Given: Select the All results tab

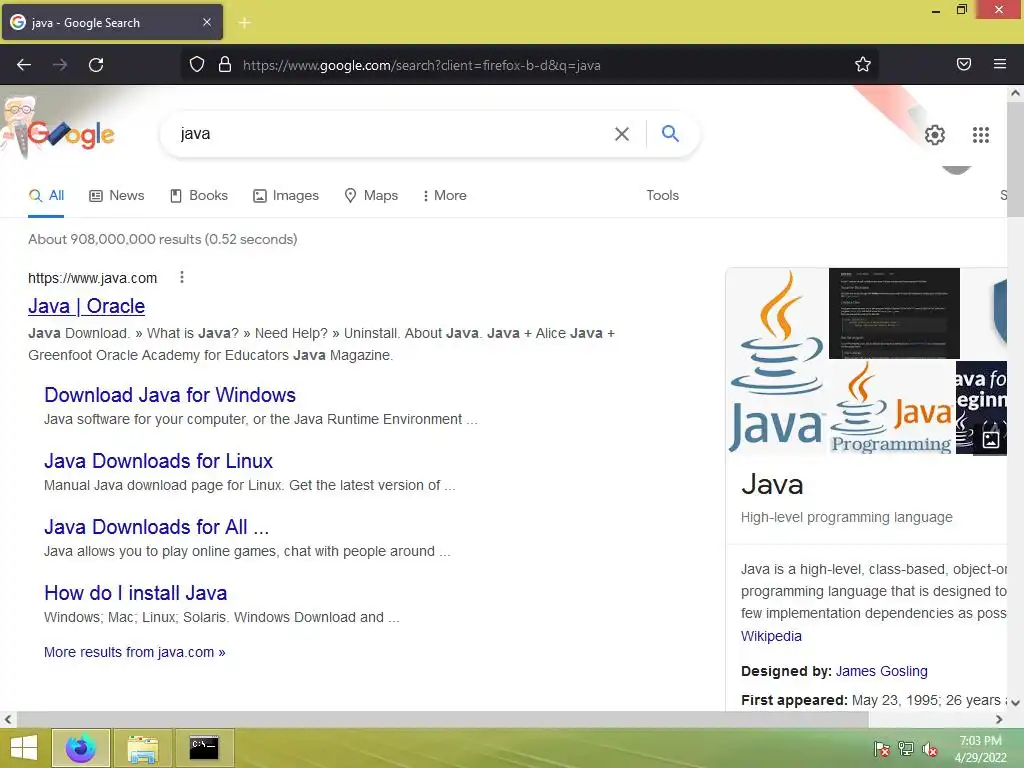Looking at the screenshot, I should pyautogui.click(x=46, y=195).
